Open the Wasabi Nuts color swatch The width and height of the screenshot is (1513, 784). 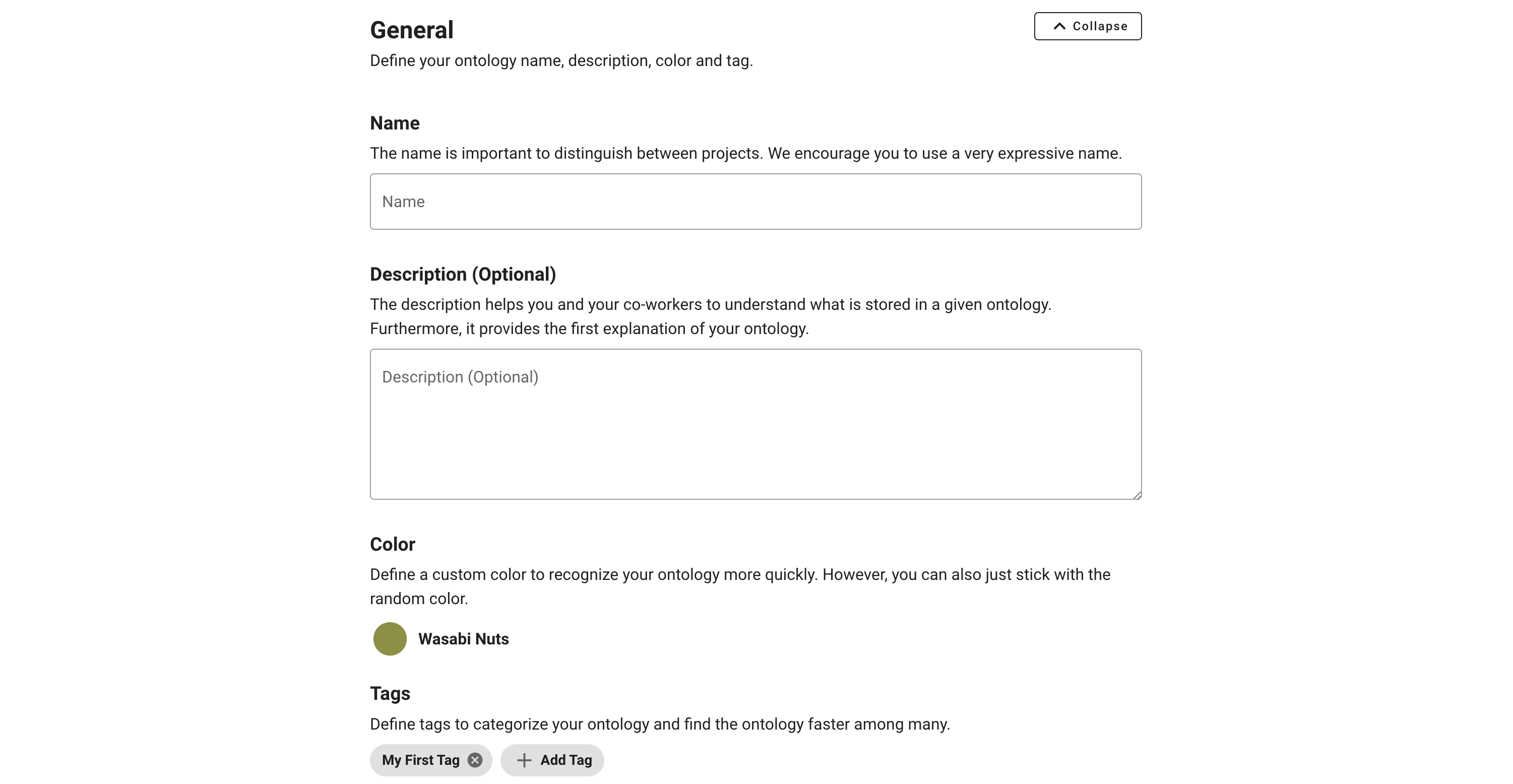[390, 639]
